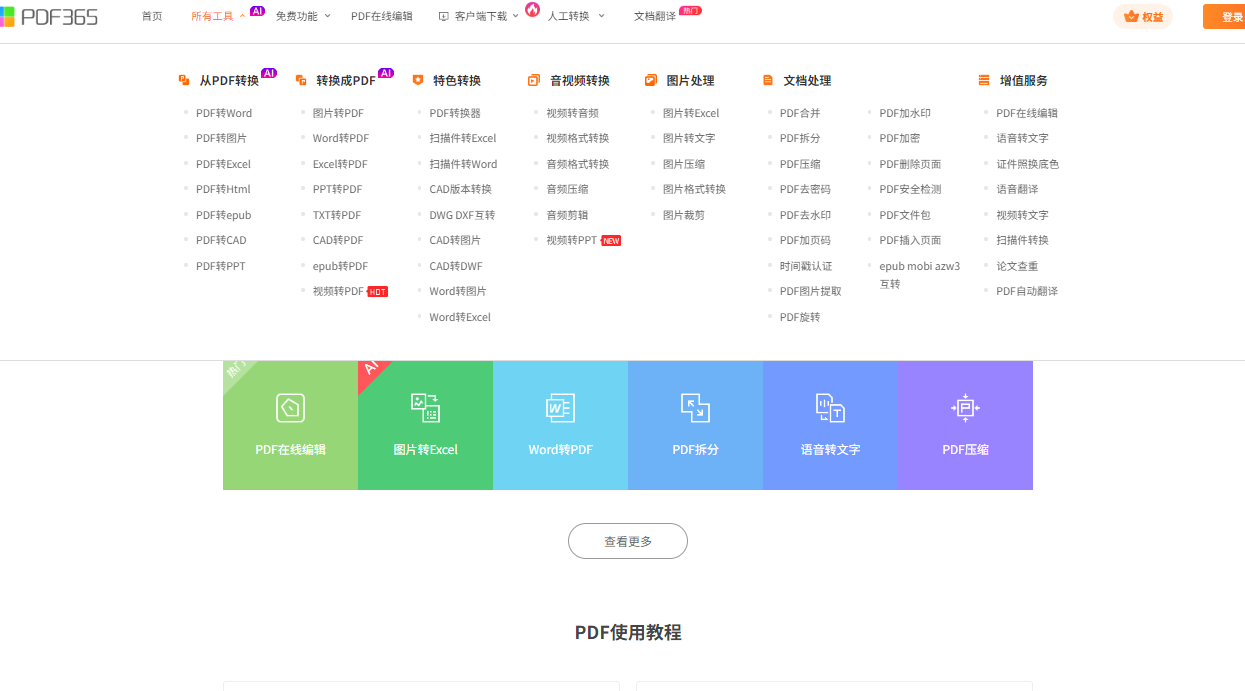
Task: Click the PDF拆分 tile icon
Action: point(695,408)
